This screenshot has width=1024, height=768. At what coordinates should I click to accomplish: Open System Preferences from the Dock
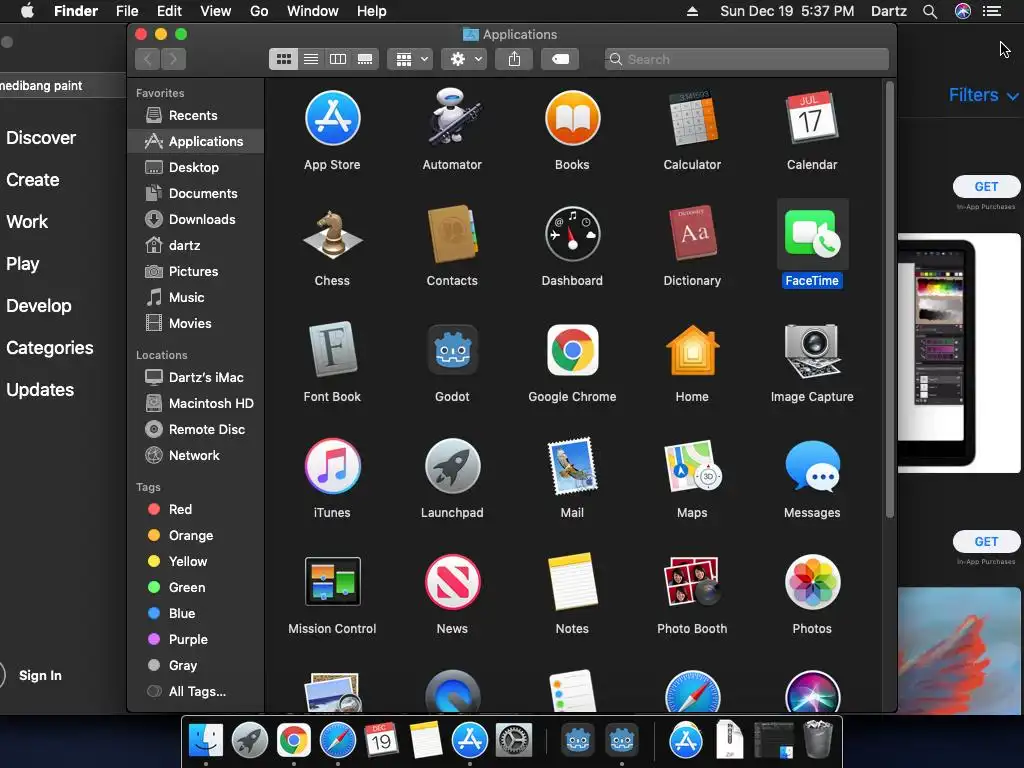click(514, 741)
